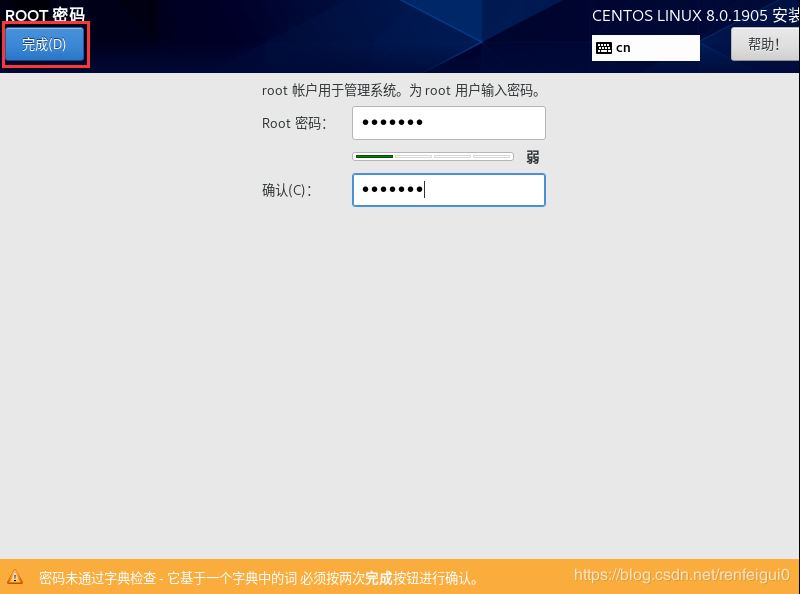The width and height of the screenshot is (800, 594).
Task: Click the keyboard icon beside cn
Action: click(x=603, y=48)
